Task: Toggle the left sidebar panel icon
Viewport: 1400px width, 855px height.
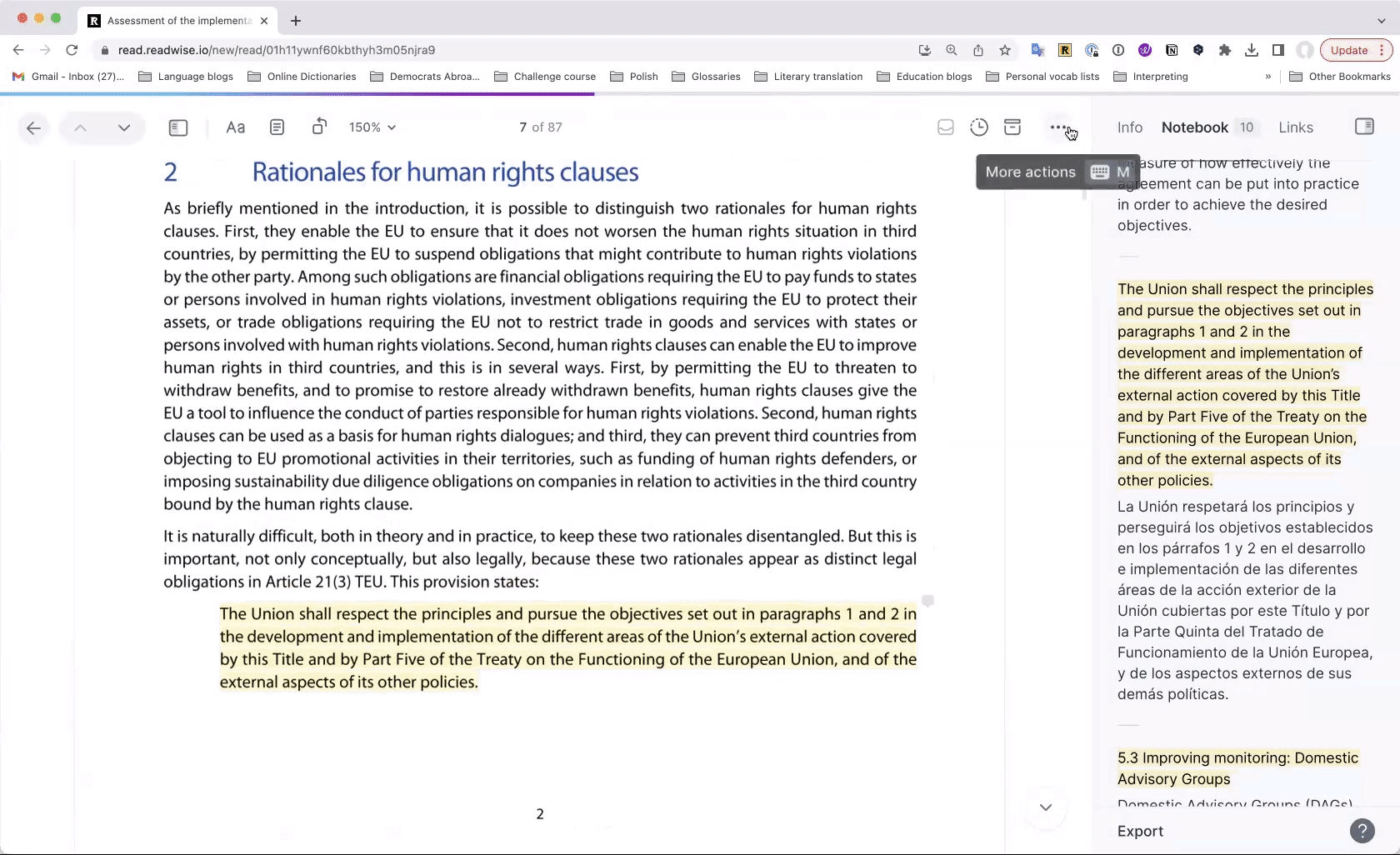Action: coord(178,127)
